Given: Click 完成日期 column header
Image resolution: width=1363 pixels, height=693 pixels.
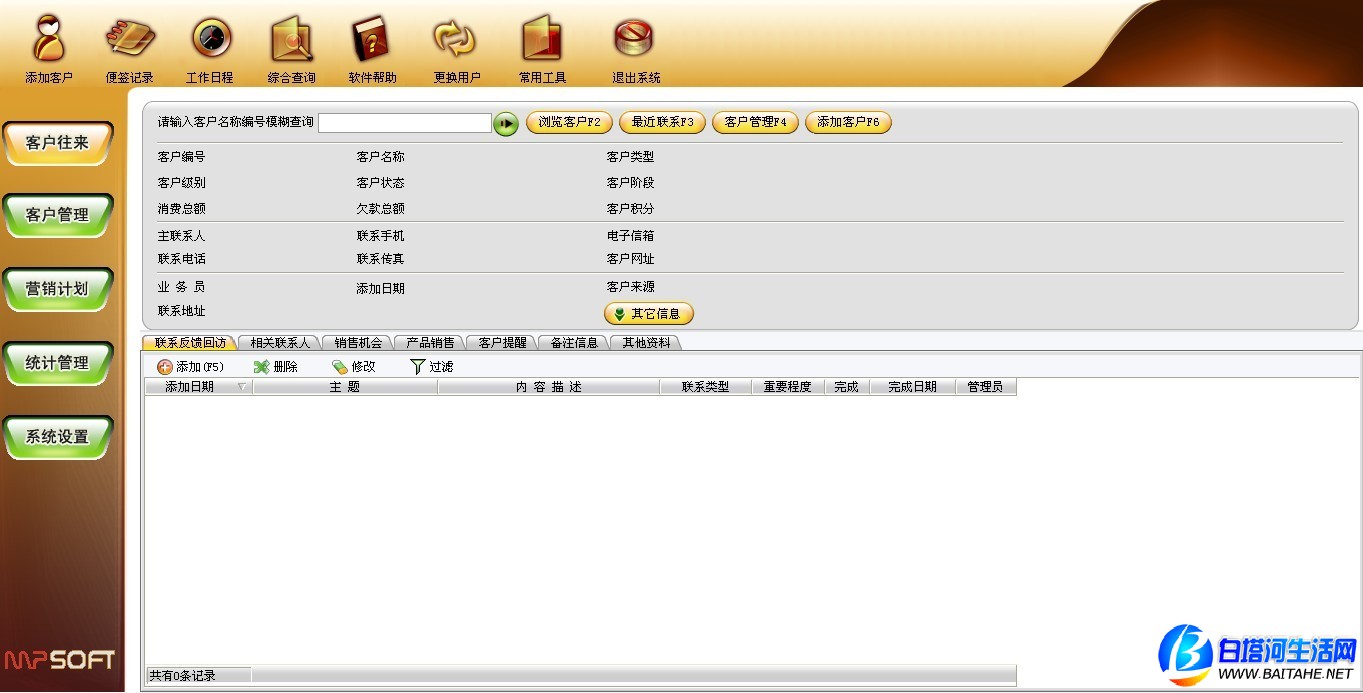Looking at the screenshot, I should click(x=913, y=387).
